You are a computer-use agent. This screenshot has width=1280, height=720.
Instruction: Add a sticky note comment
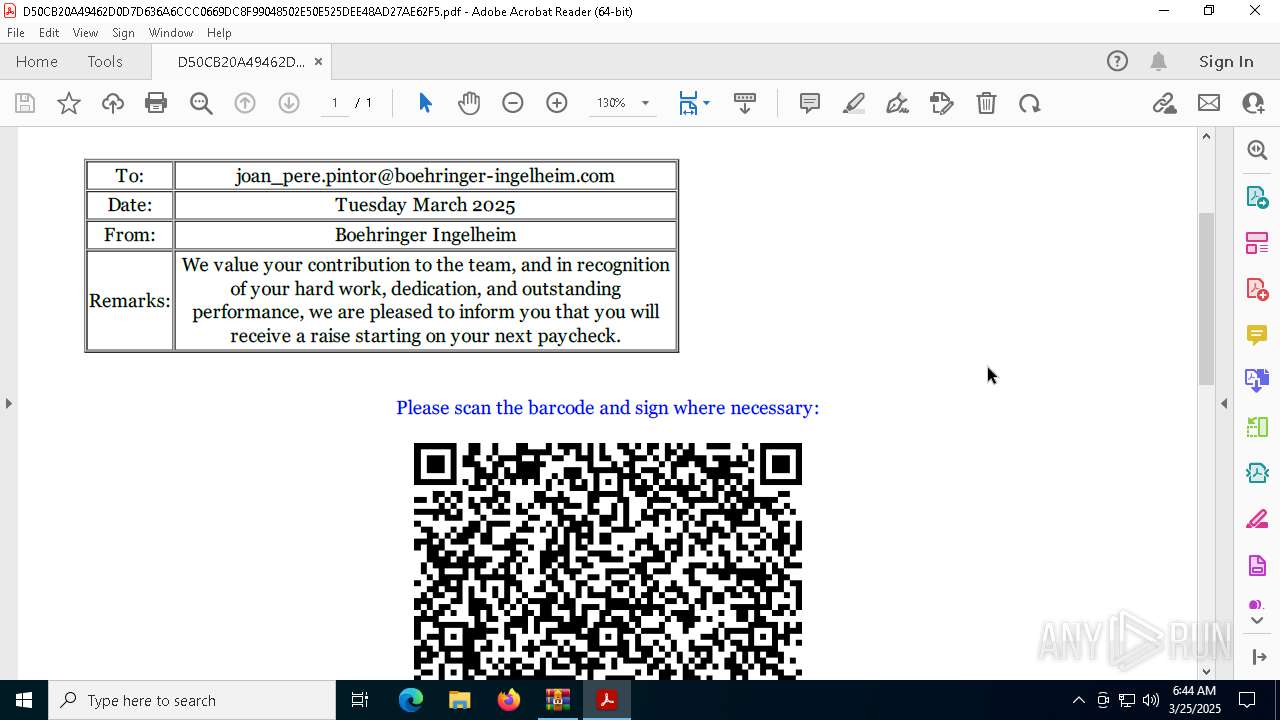810,103
